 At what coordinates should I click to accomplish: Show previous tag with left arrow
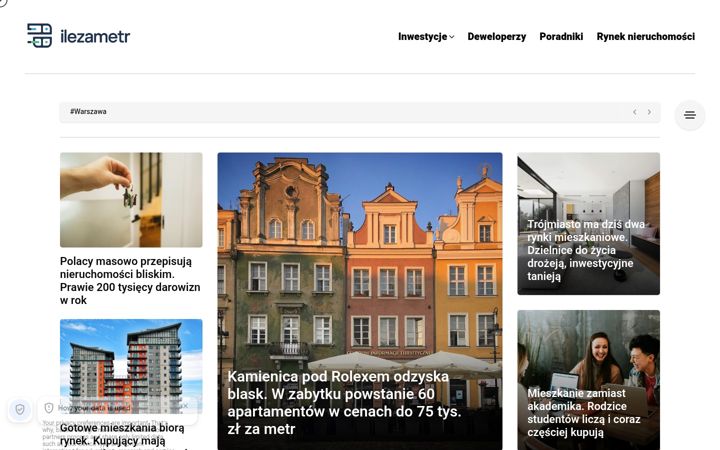point(635,112)
